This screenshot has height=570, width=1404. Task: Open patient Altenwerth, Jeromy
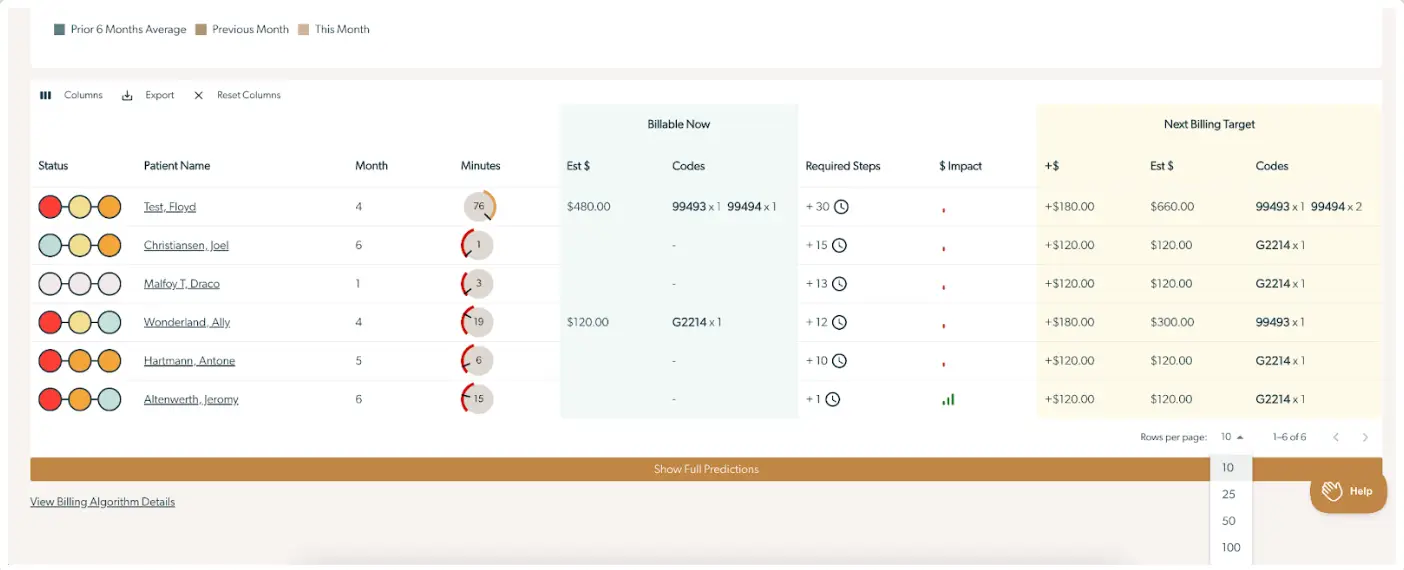click(191, 399)
